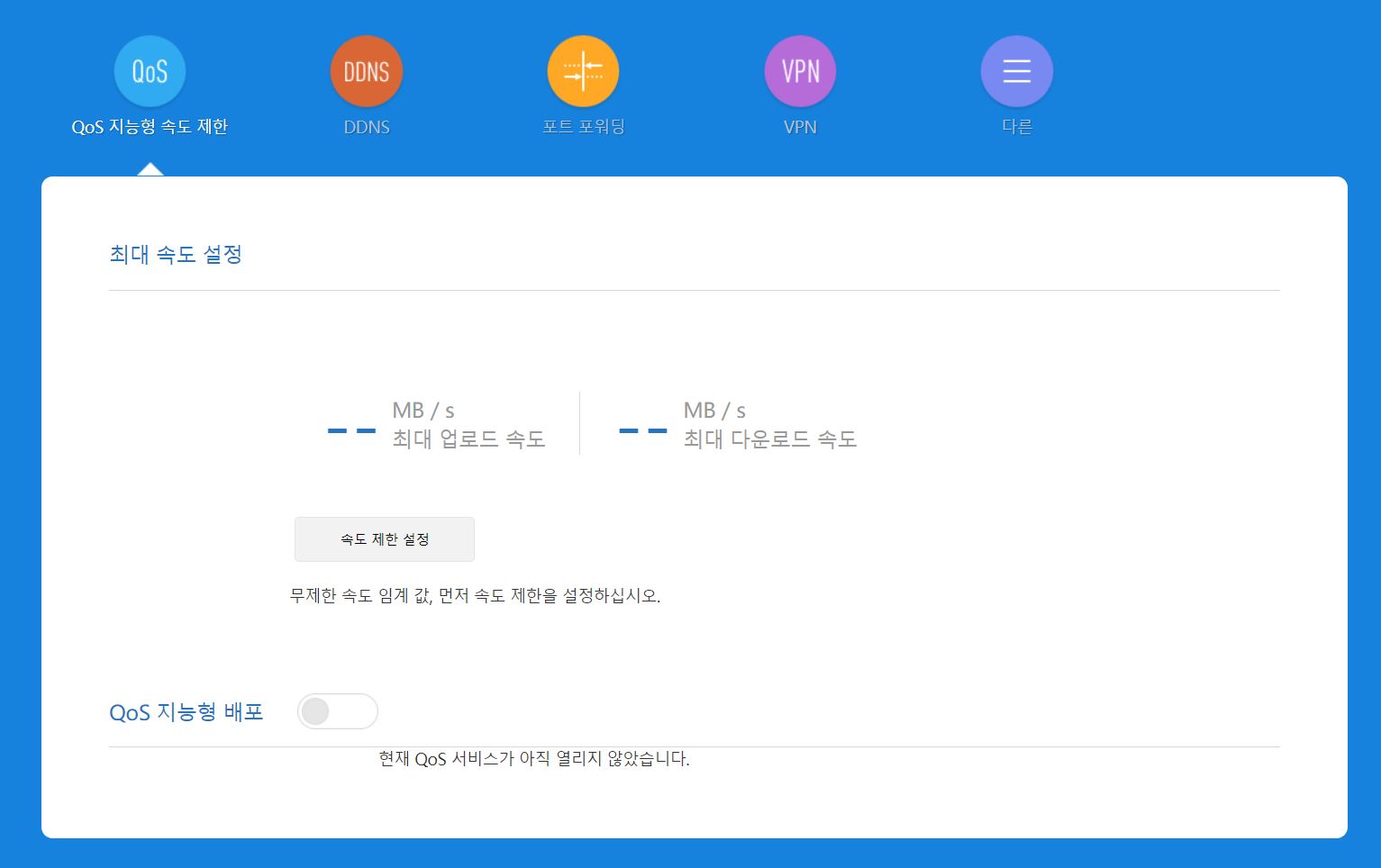Click the 현재 QoS 서비스가 status message
The image size is (1381, 868).
pos(534,759)
